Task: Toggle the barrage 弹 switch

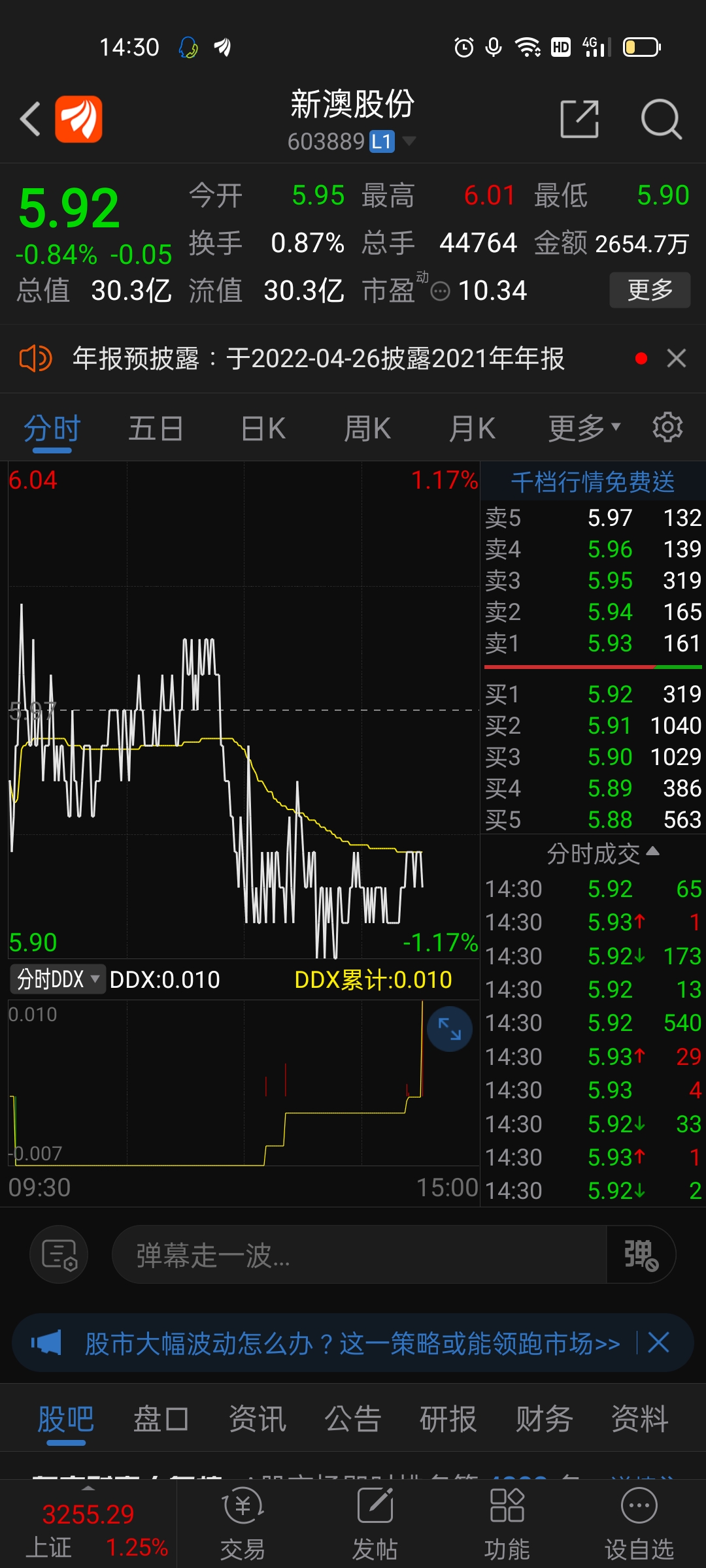Action: coord(641,1254)
